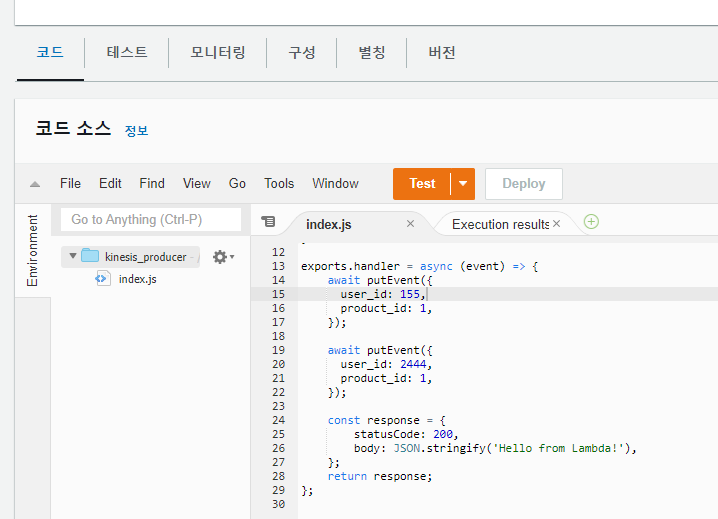Collapse the kinesis_producer folder tree

(x=73, y=257)
